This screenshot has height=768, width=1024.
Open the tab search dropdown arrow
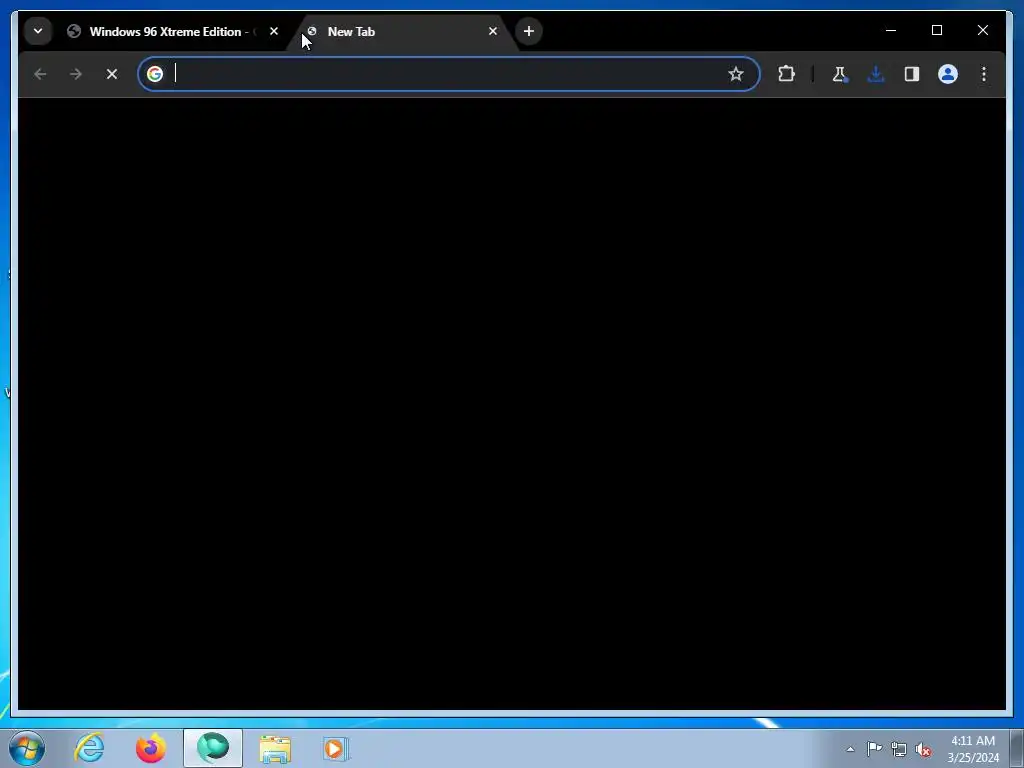(x=38, y=31)
